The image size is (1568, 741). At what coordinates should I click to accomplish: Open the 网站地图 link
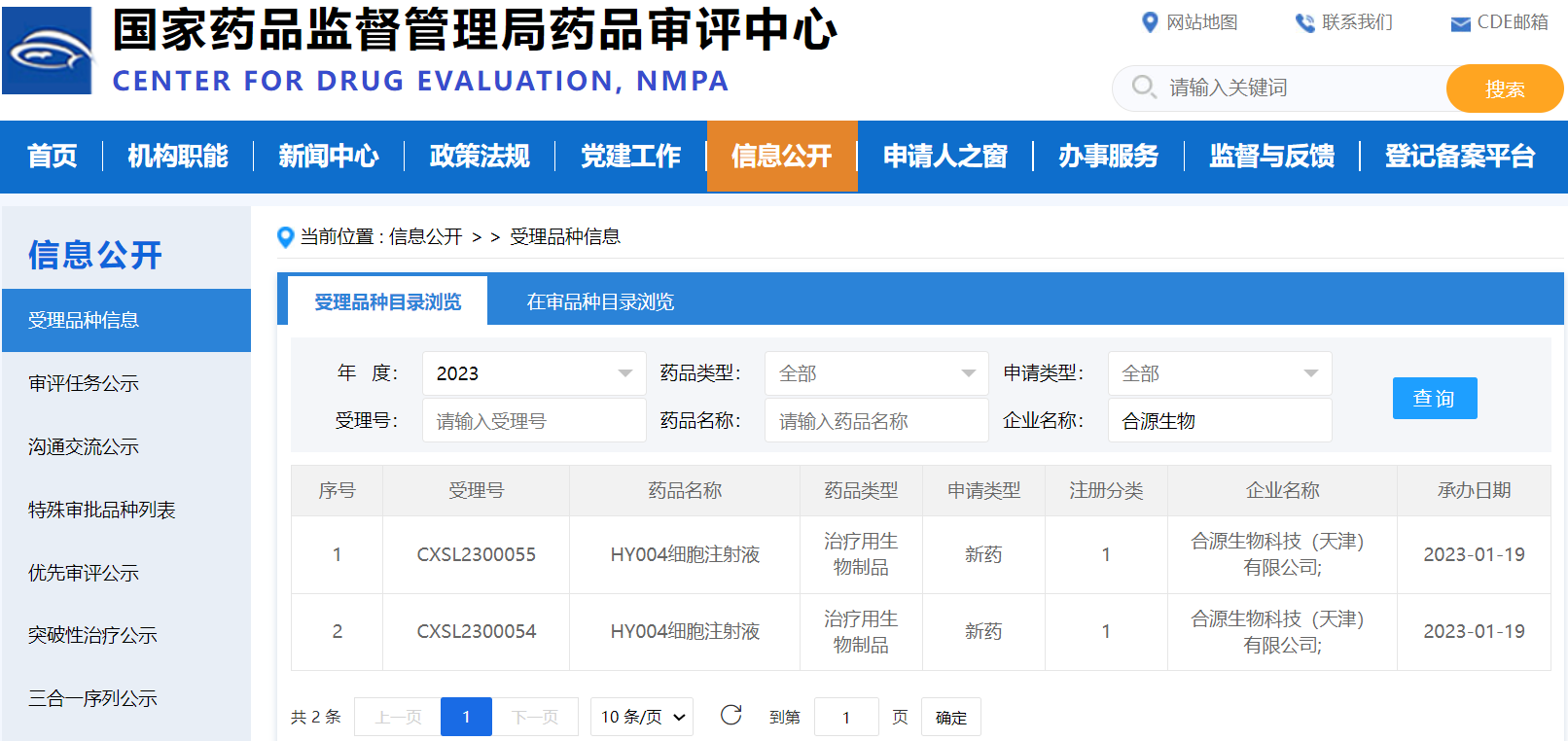coord(1202,22)
